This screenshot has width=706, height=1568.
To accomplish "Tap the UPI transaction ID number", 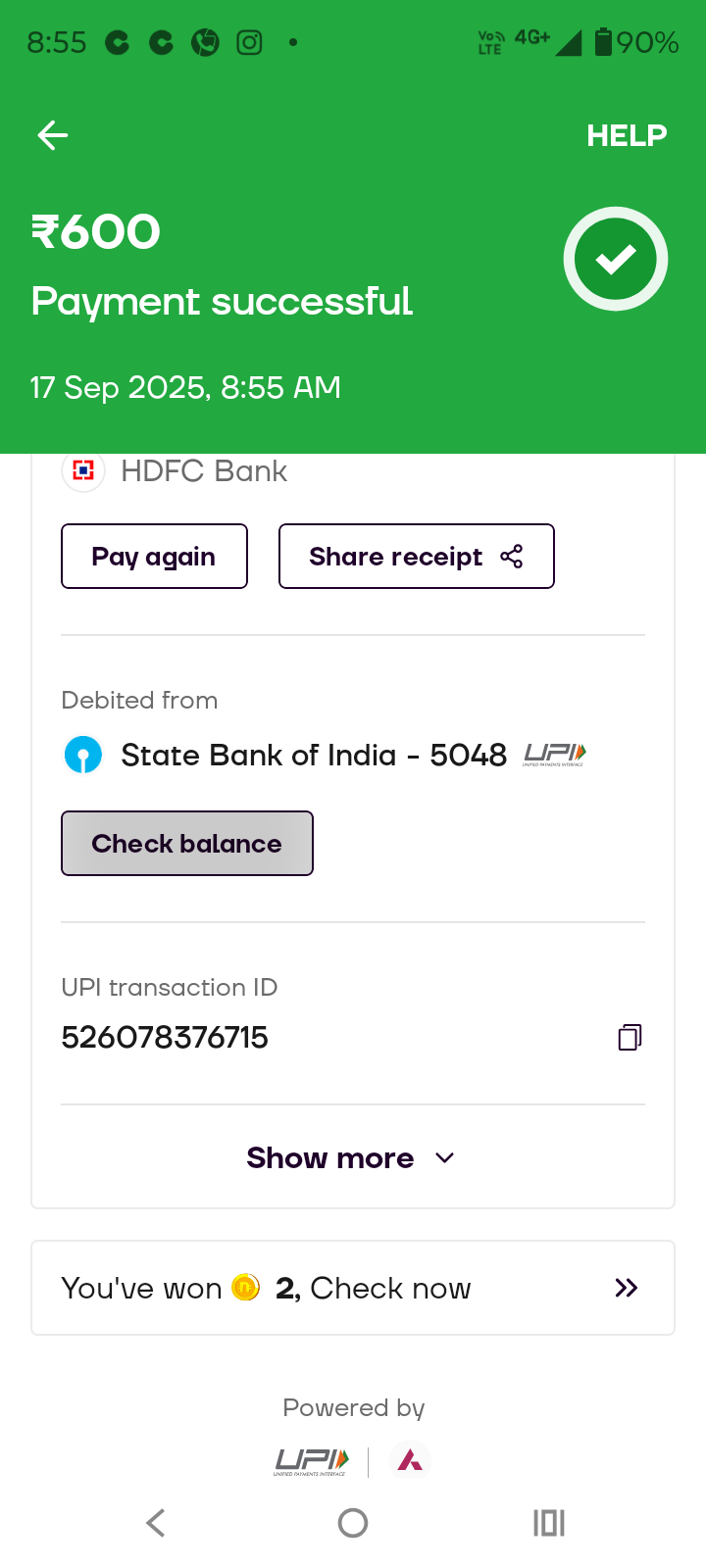I will [165, 1037].
